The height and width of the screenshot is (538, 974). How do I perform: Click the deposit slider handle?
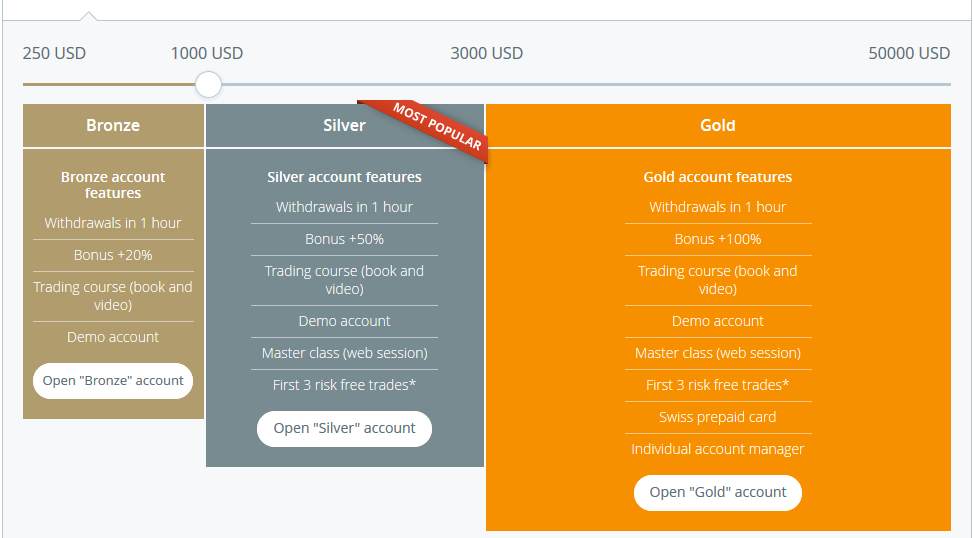(x=208, y=84)
